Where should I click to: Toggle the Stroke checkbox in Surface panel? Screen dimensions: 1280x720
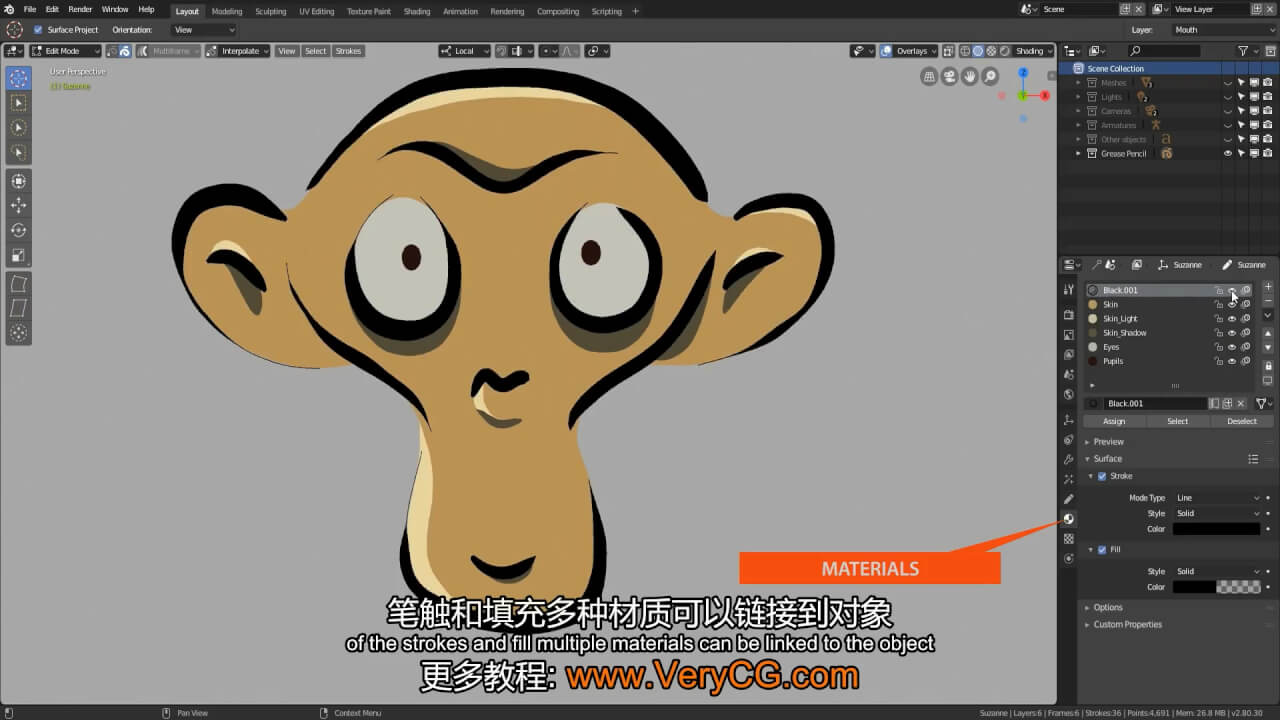[x=1102, y=476]
